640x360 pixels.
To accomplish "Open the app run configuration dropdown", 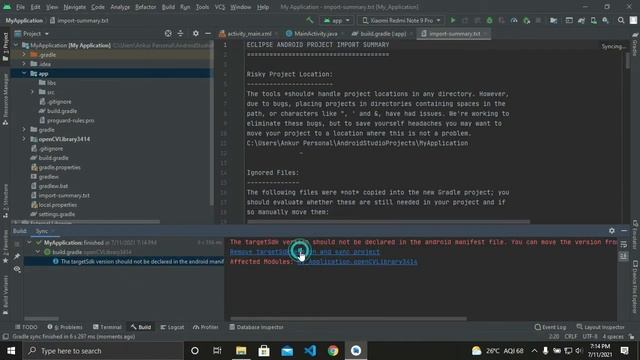I will 337,20.
